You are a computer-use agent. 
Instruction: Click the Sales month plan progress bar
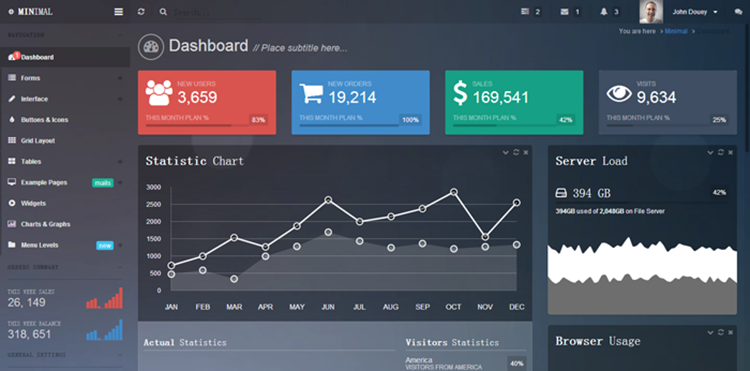[x=504, y=126]
